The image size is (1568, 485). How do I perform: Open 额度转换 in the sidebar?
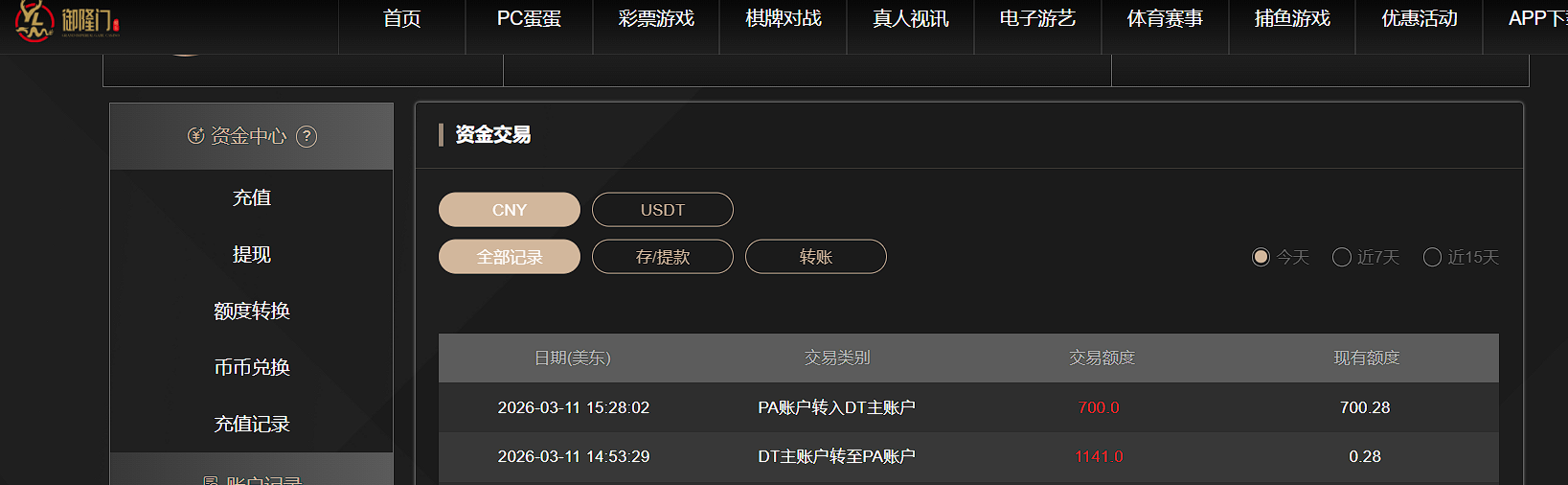(x=252, y=311)
